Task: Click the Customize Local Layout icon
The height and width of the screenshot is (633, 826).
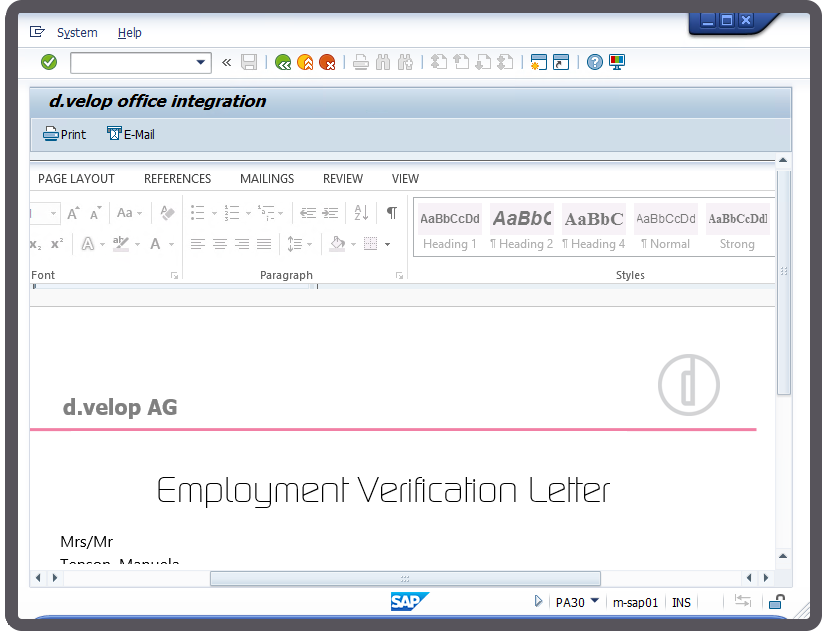Action: pyautogui.click(x=616, y=62)
